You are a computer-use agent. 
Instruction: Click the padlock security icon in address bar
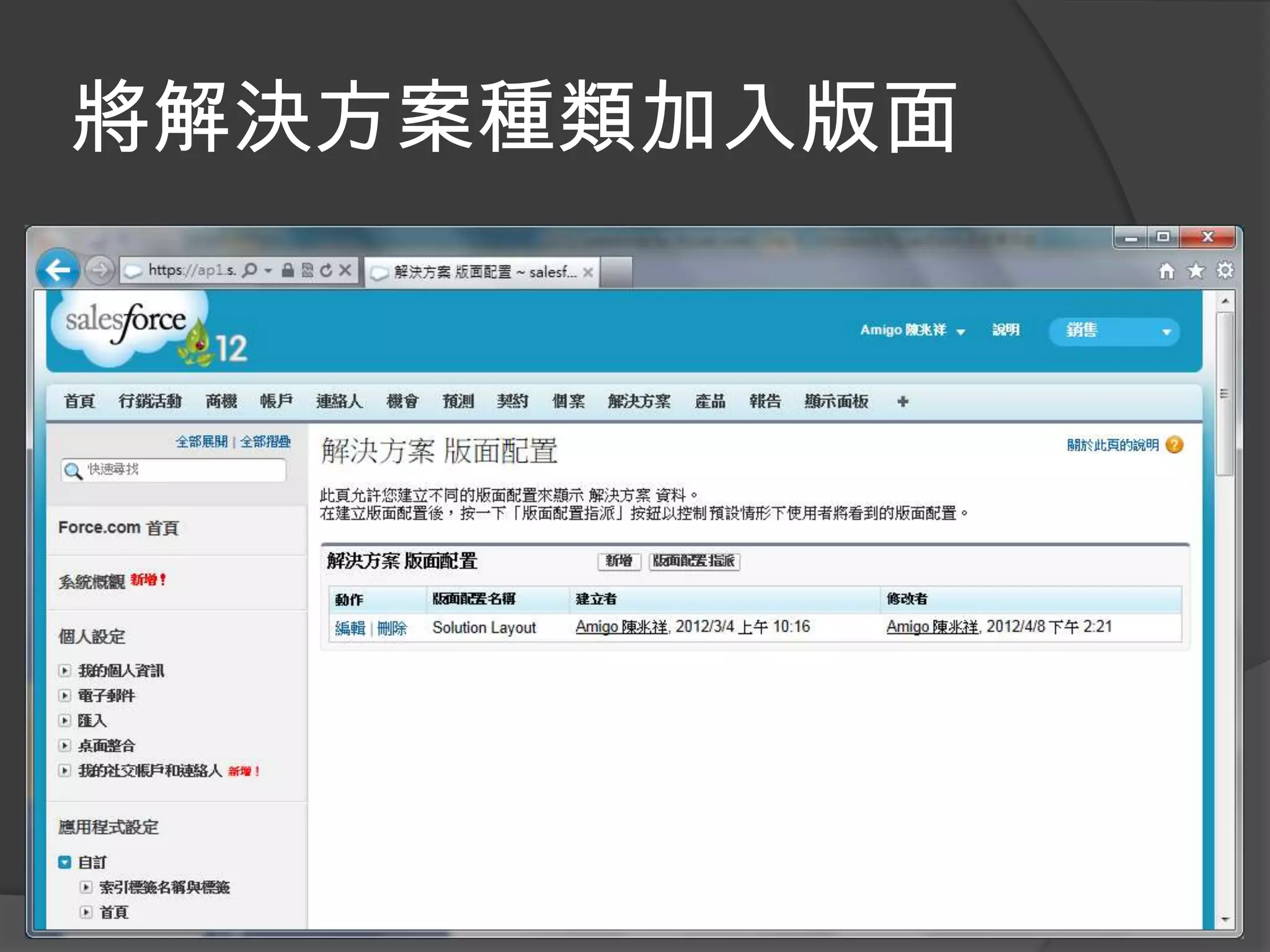pos(288,270)
